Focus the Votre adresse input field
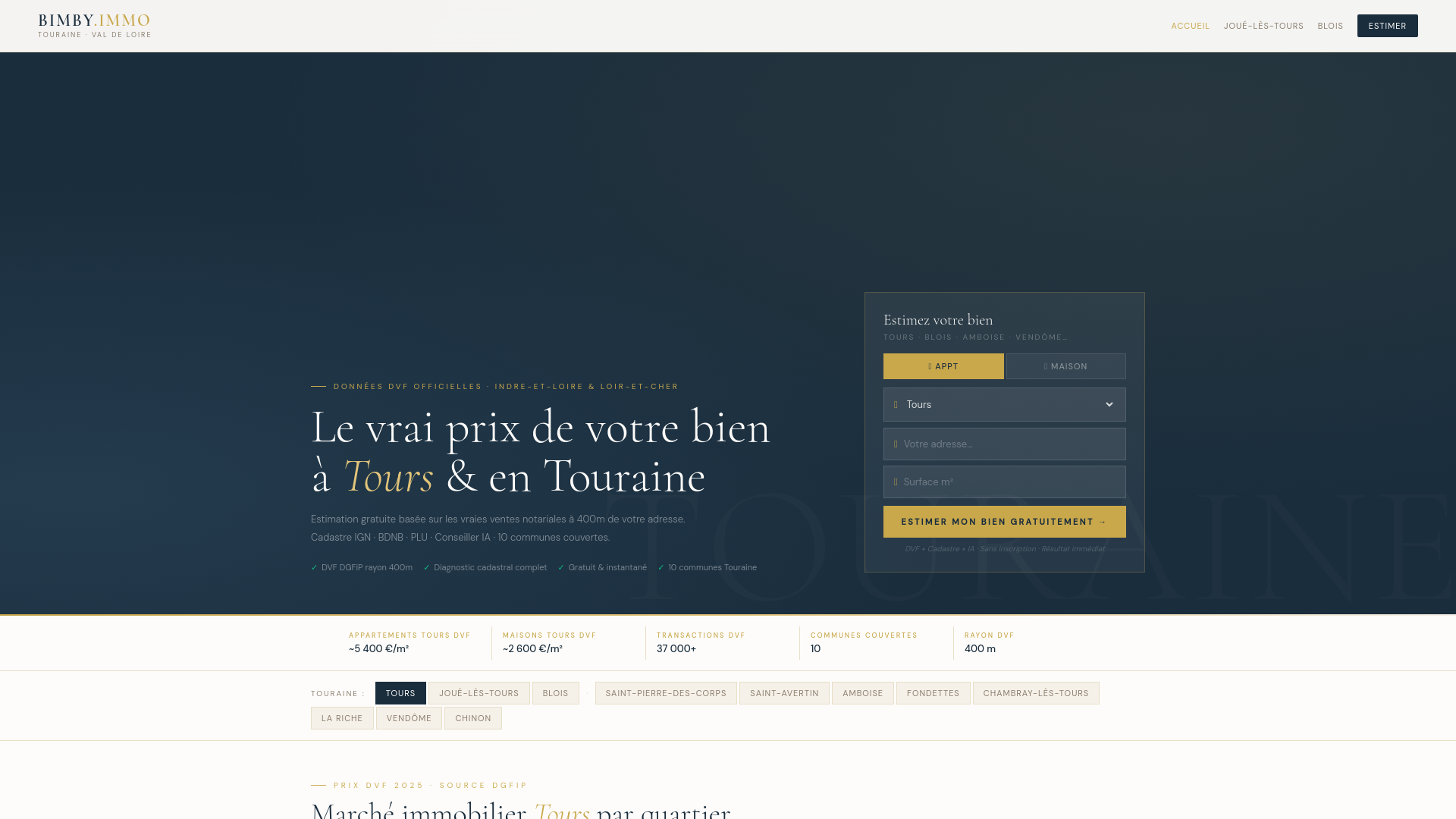The width and height of the screenshot is (1456, 819). coord(1004,444)
